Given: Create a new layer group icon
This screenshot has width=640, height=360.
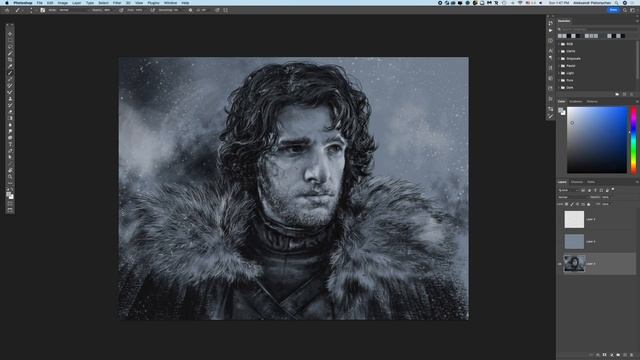Looking at the screenshot, I should (618, 355).
